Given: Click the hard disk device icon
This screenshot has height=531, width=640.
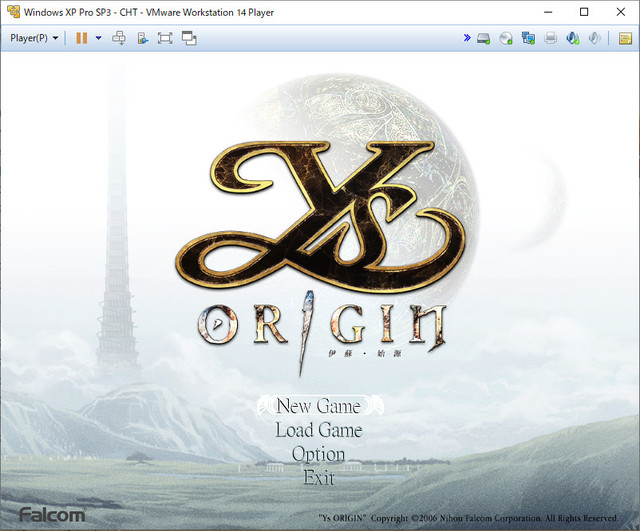Looking at the screenshot, I should click(x=484, y=38).
